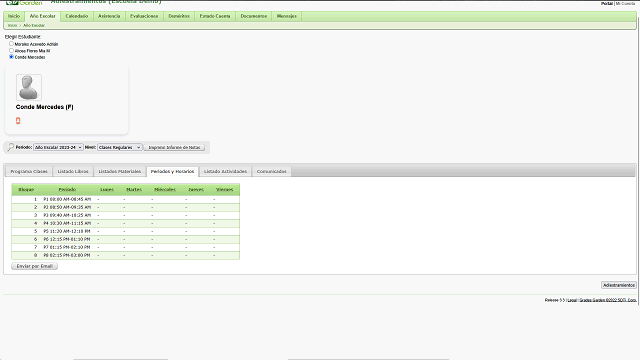The image size is (640, 360).
Task: Switch to the Programa Clases tab
Action: 29,171
